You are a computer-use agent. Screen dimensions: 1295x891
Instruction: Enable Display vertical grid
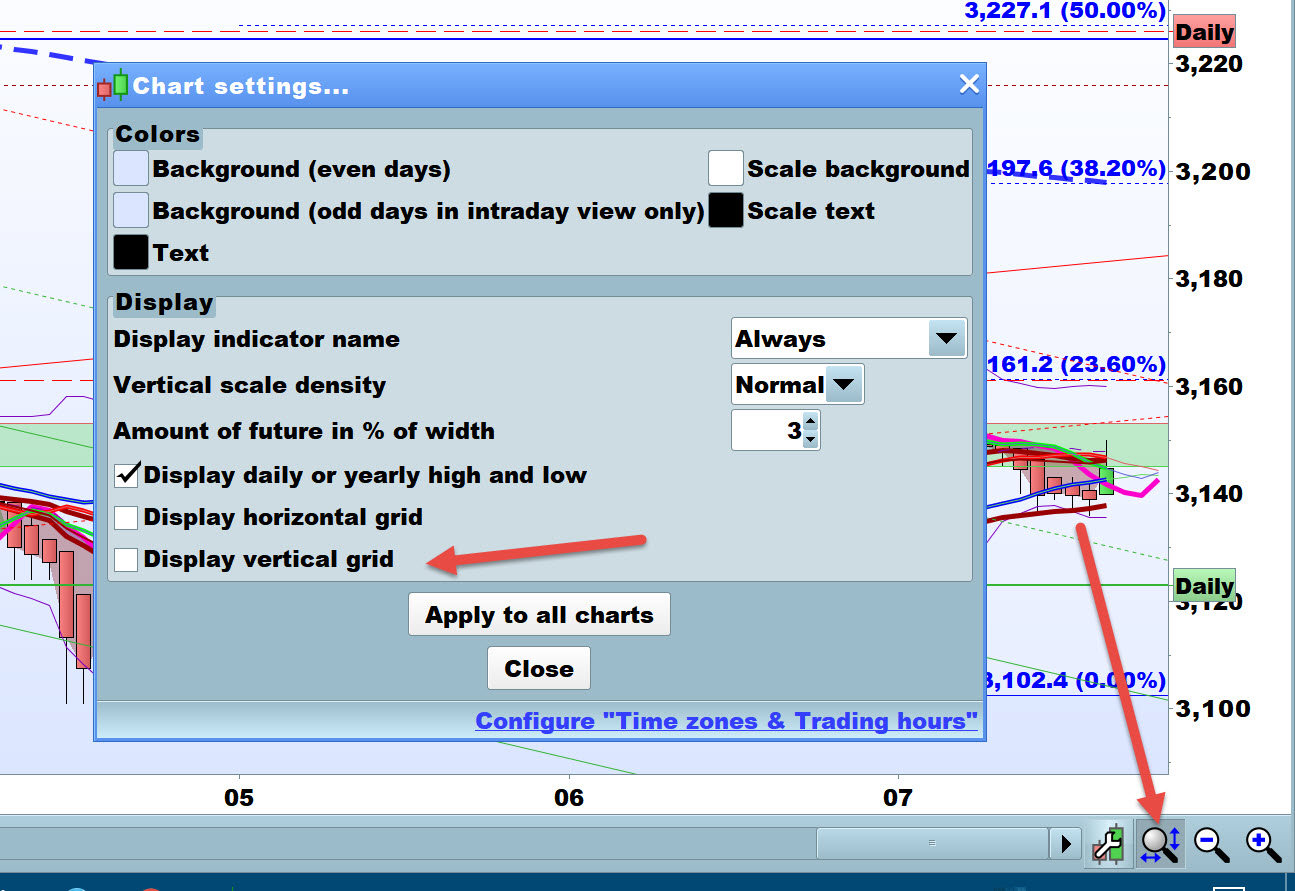pyautogui.click(x=126, y=559)
